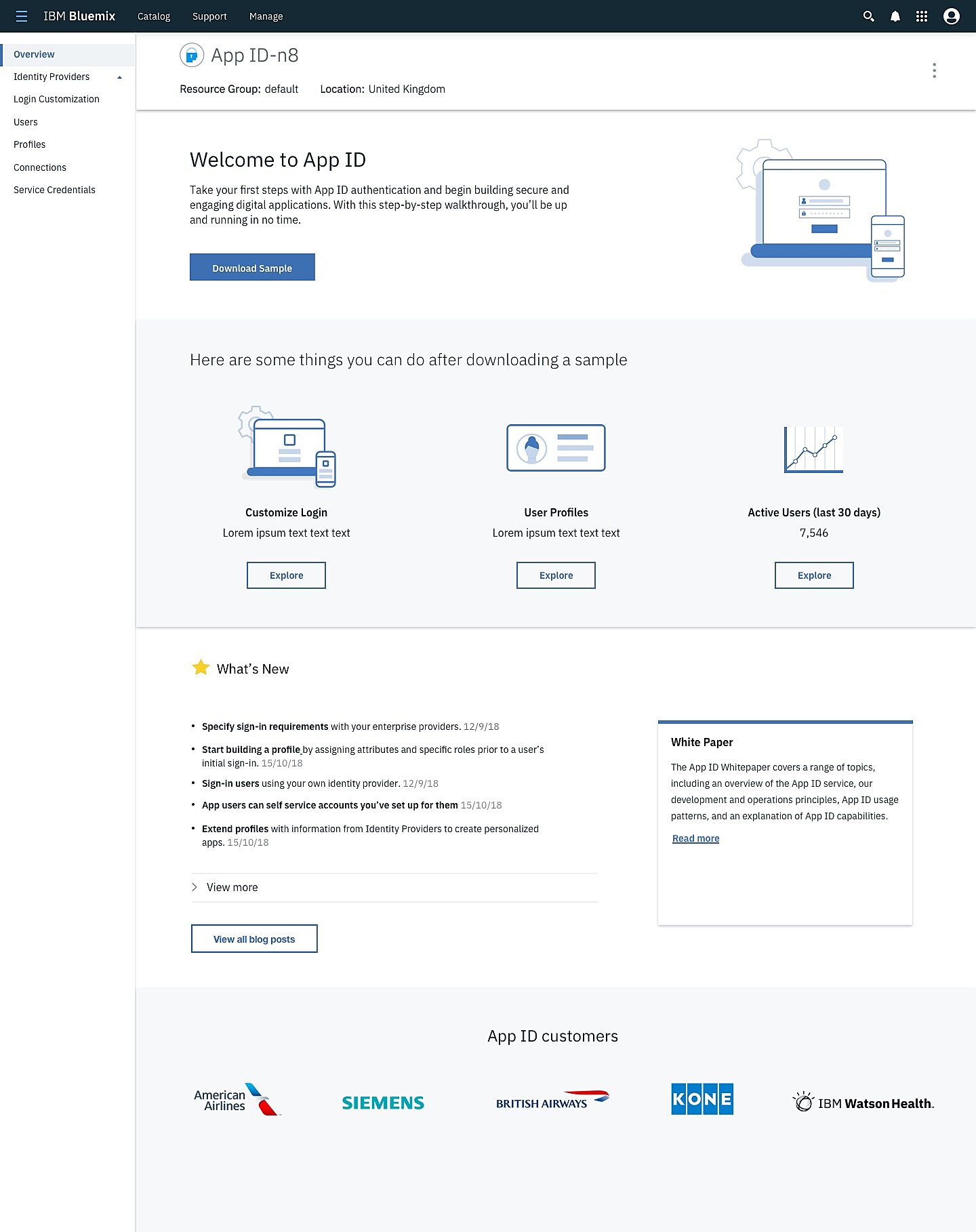
Task: Open the Users sidebar item
Action: click(x=26, y=122)
